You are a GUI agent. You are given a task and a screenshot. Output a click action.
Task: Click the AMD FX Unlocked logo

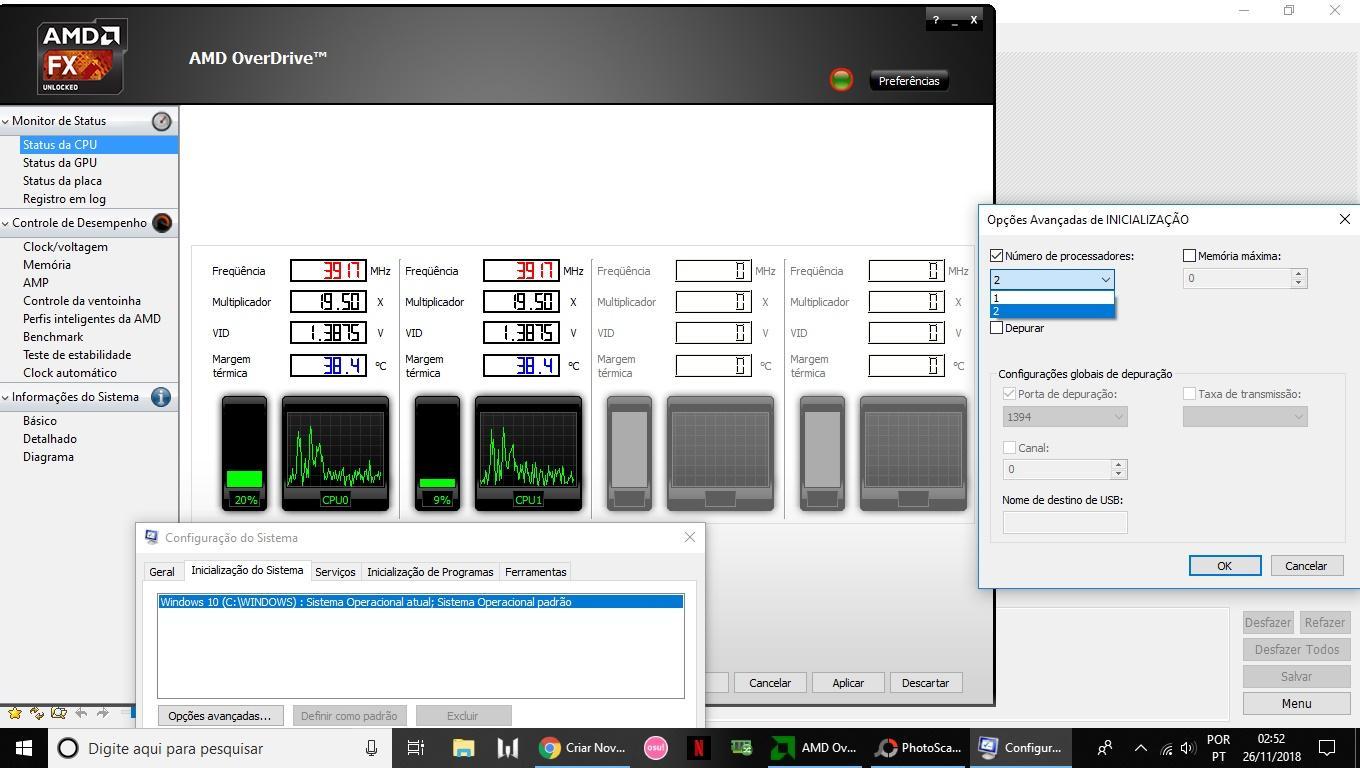[81, 57]
